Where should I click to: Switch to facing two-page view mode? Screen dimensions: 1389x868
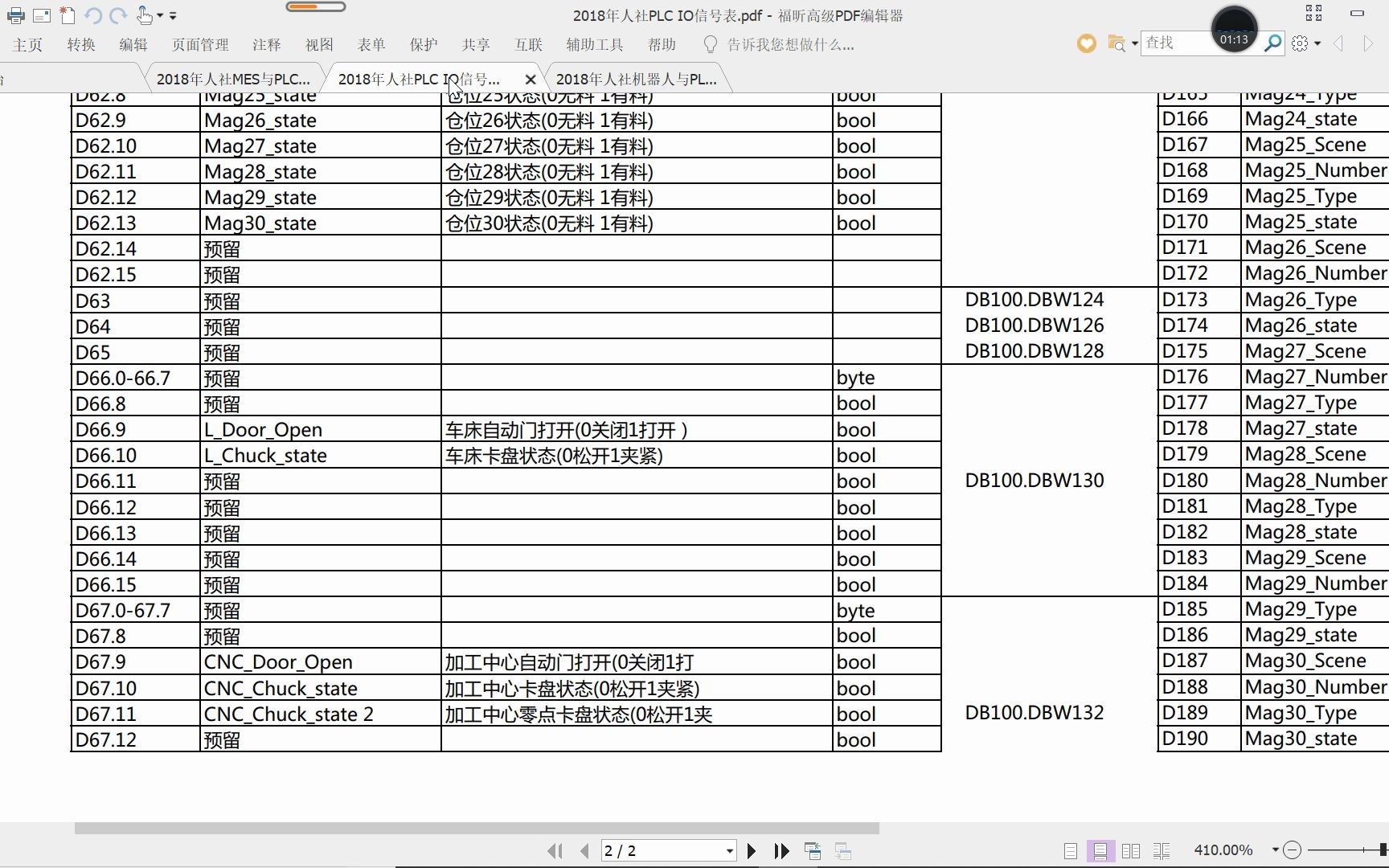tap(1130, 850)
